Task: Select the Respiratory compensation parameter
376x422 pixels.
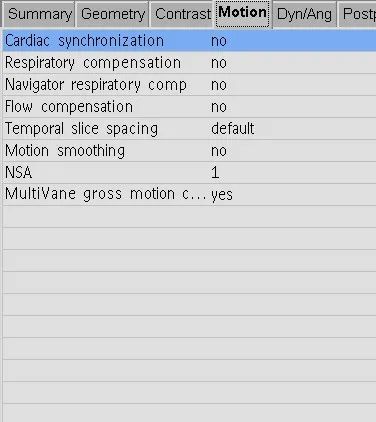Action: pos(93,63)
